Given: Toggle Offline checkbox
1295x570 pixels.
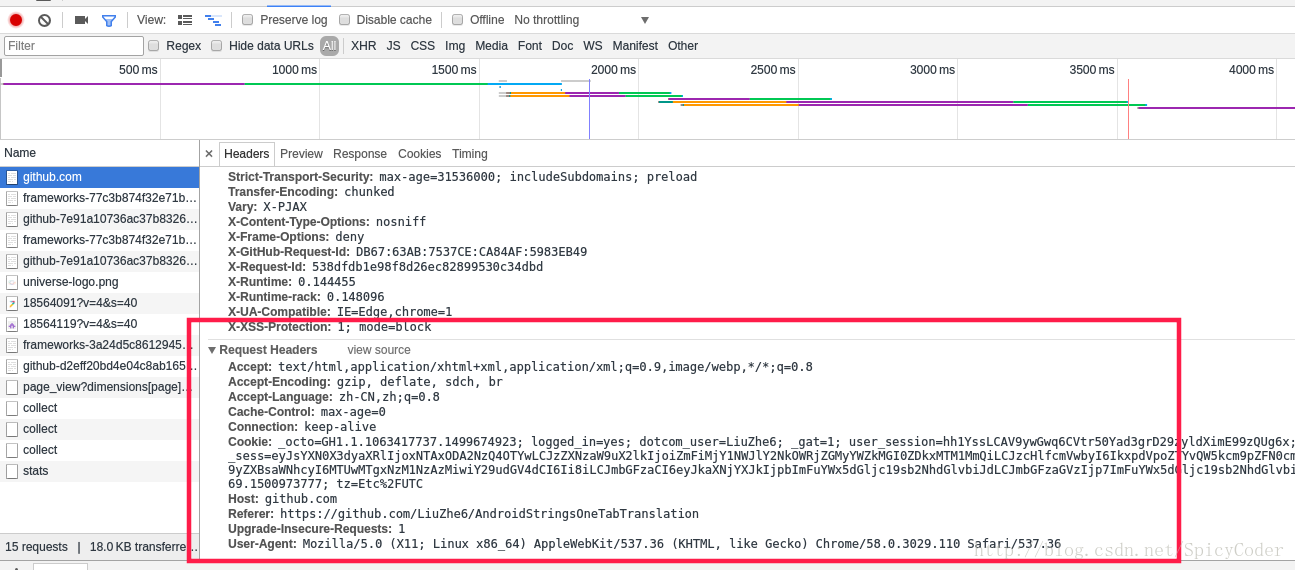Looking at the screenshot, I should (457, 20).
